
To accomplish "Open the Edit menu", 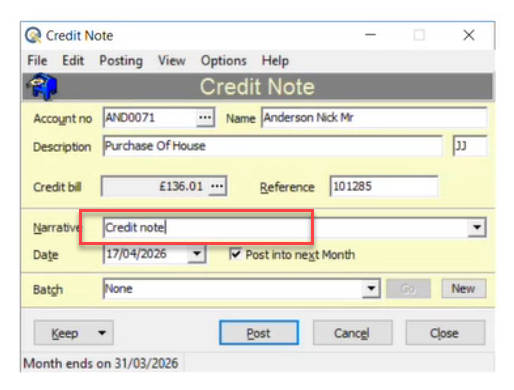I will click(73, 61).
